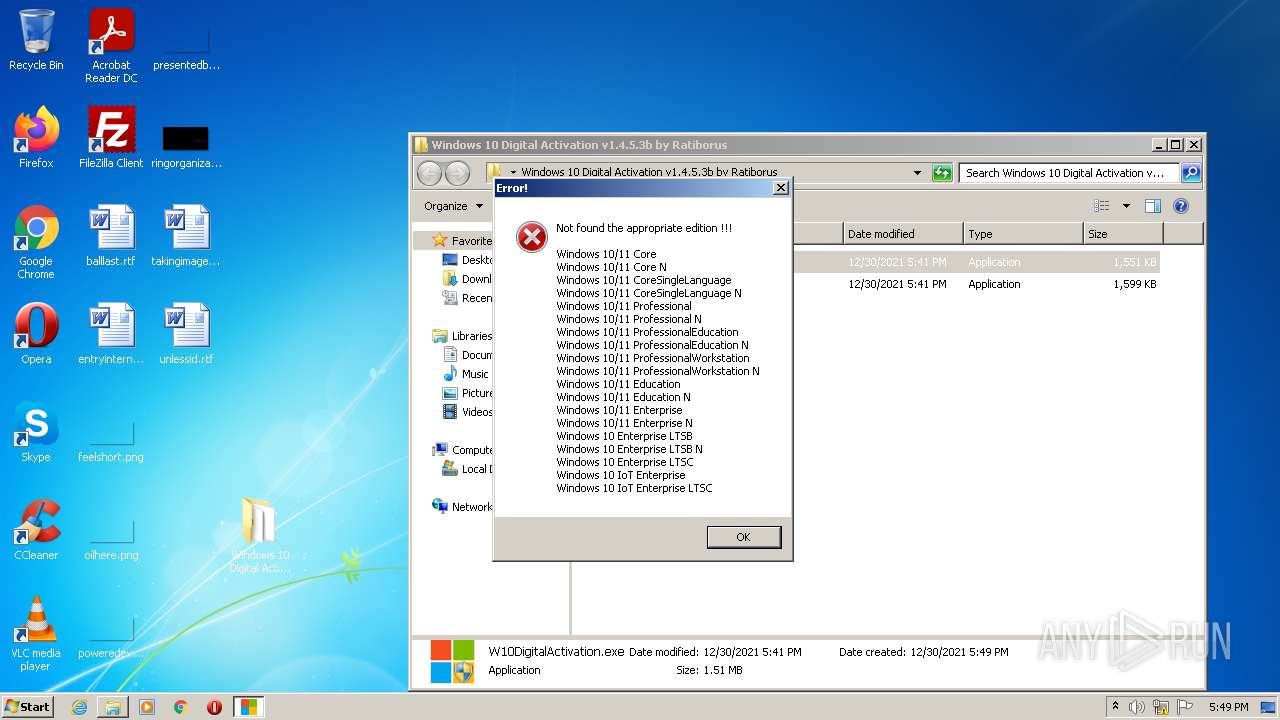Select presentedb file on desktop
The width and height of the screenshot is (1280, 720).
186,50
